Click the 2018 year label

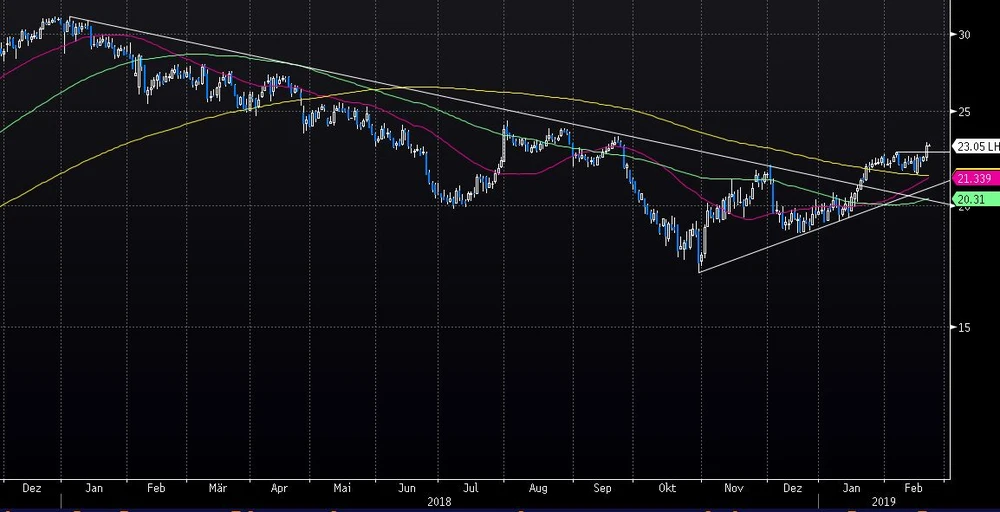[x=440, y=501]
